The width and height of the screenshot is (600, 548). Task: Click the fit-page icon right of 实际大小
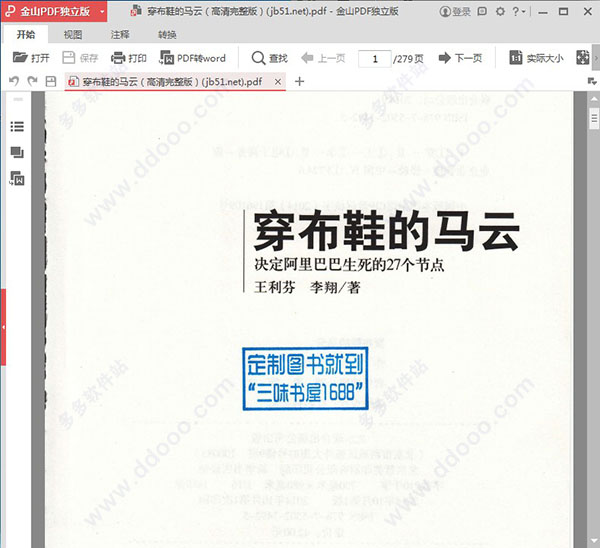[583, 57]
